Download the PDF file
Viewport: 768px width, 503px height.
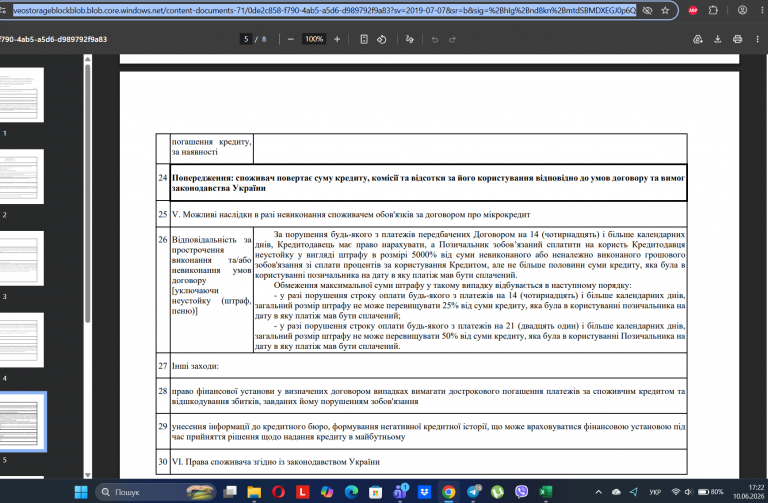coord(718,39)
